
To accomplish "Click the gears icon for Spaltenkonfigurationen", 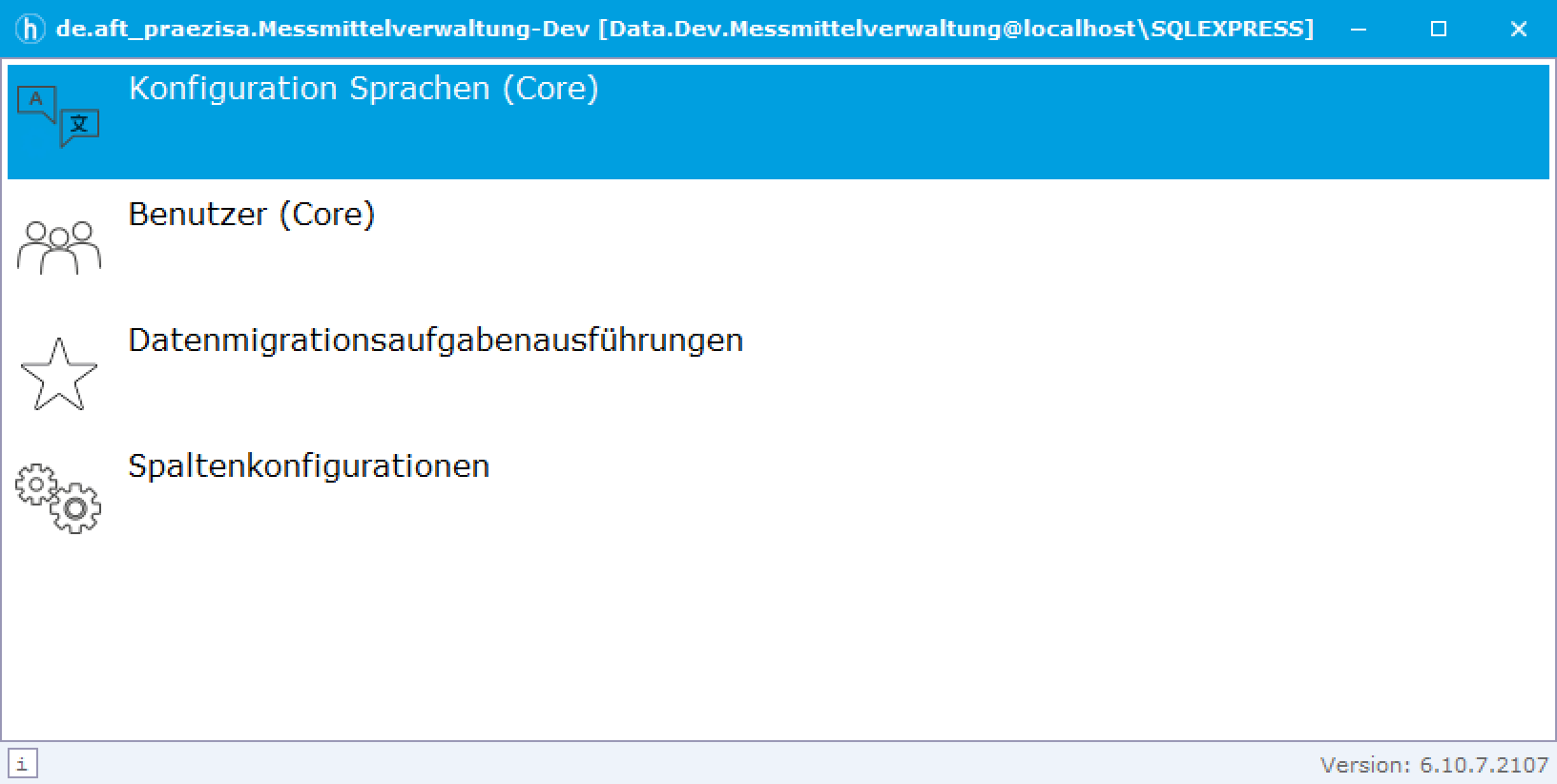I will tap(58, 498).
